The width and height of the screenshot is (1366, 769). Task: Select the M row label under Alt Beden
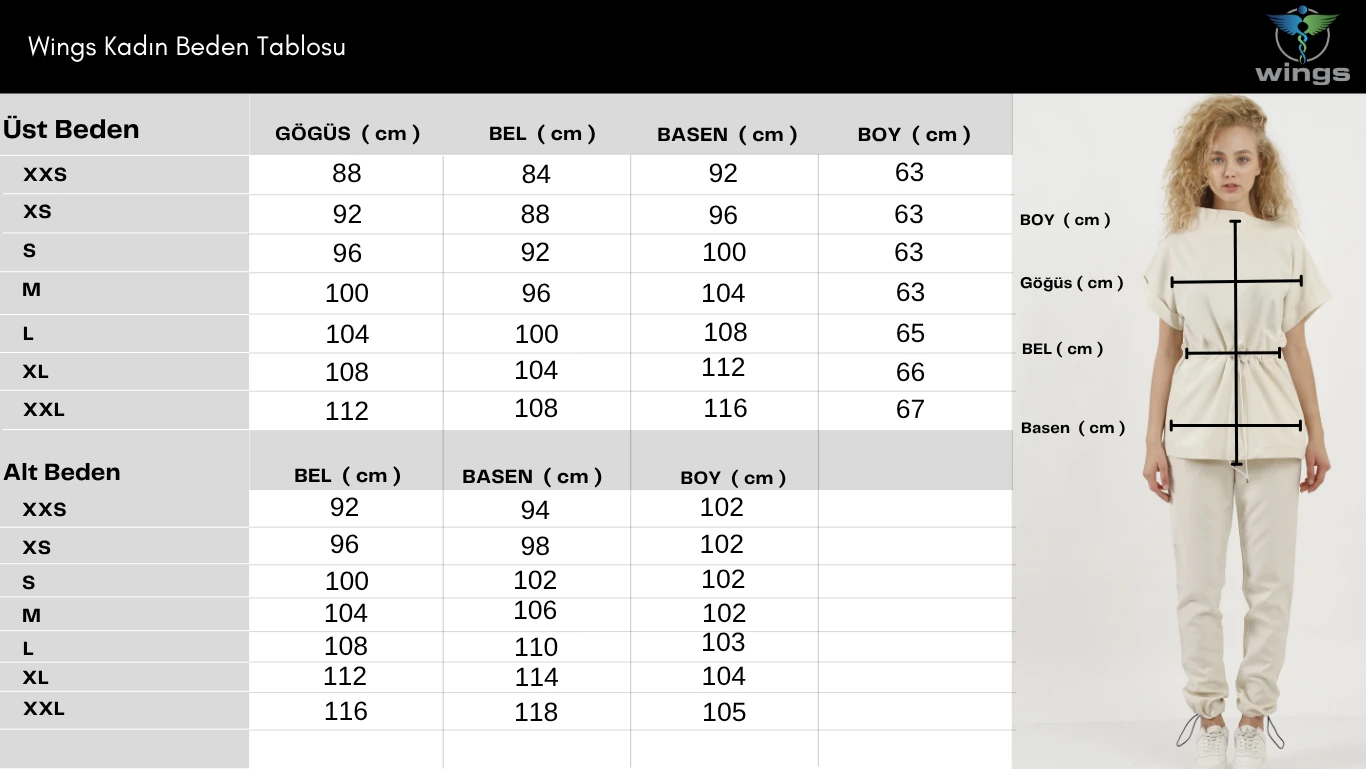point(32,616)
